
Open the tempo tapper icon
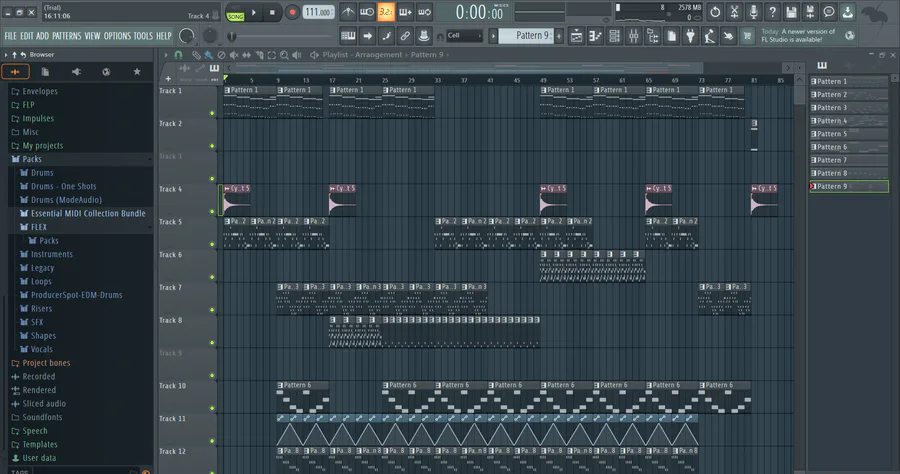709,36
